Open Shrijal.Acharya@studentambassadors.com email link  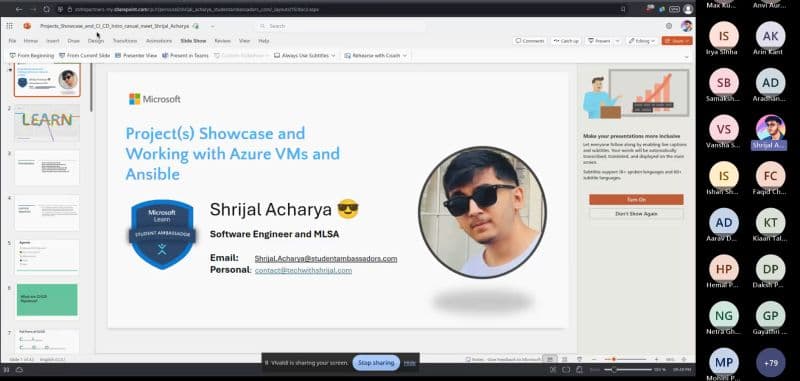pos(326,259)
